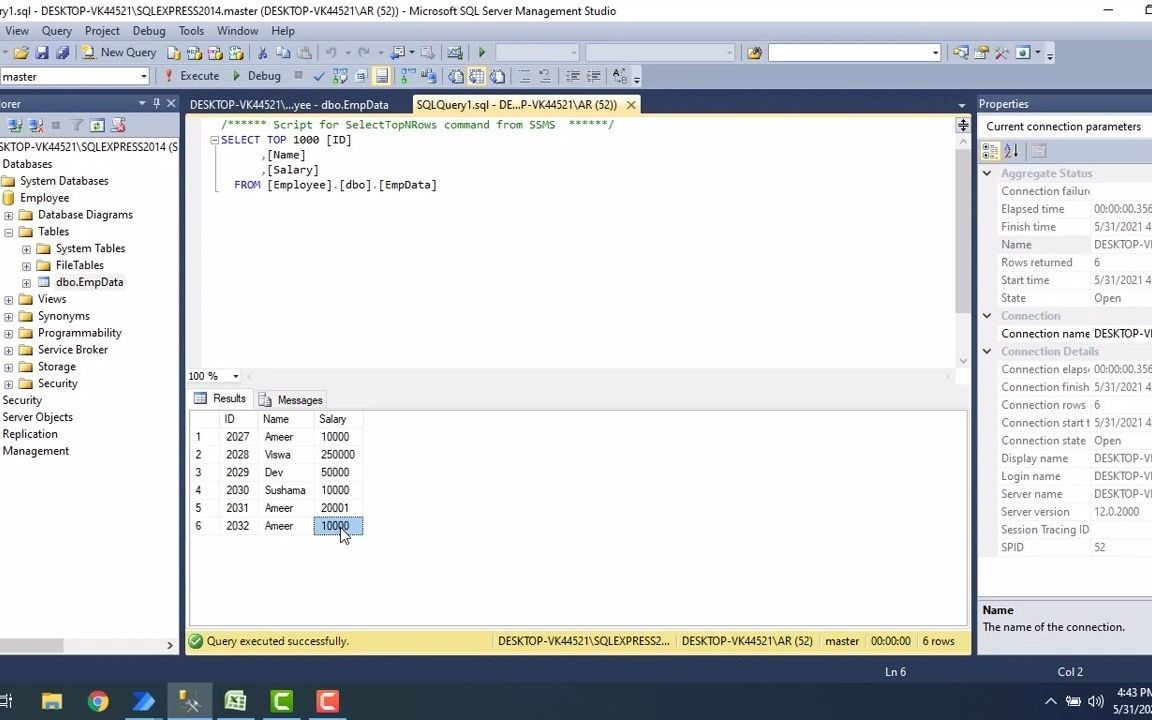Click the Object Explorer refresh icon

coord(98,125)
